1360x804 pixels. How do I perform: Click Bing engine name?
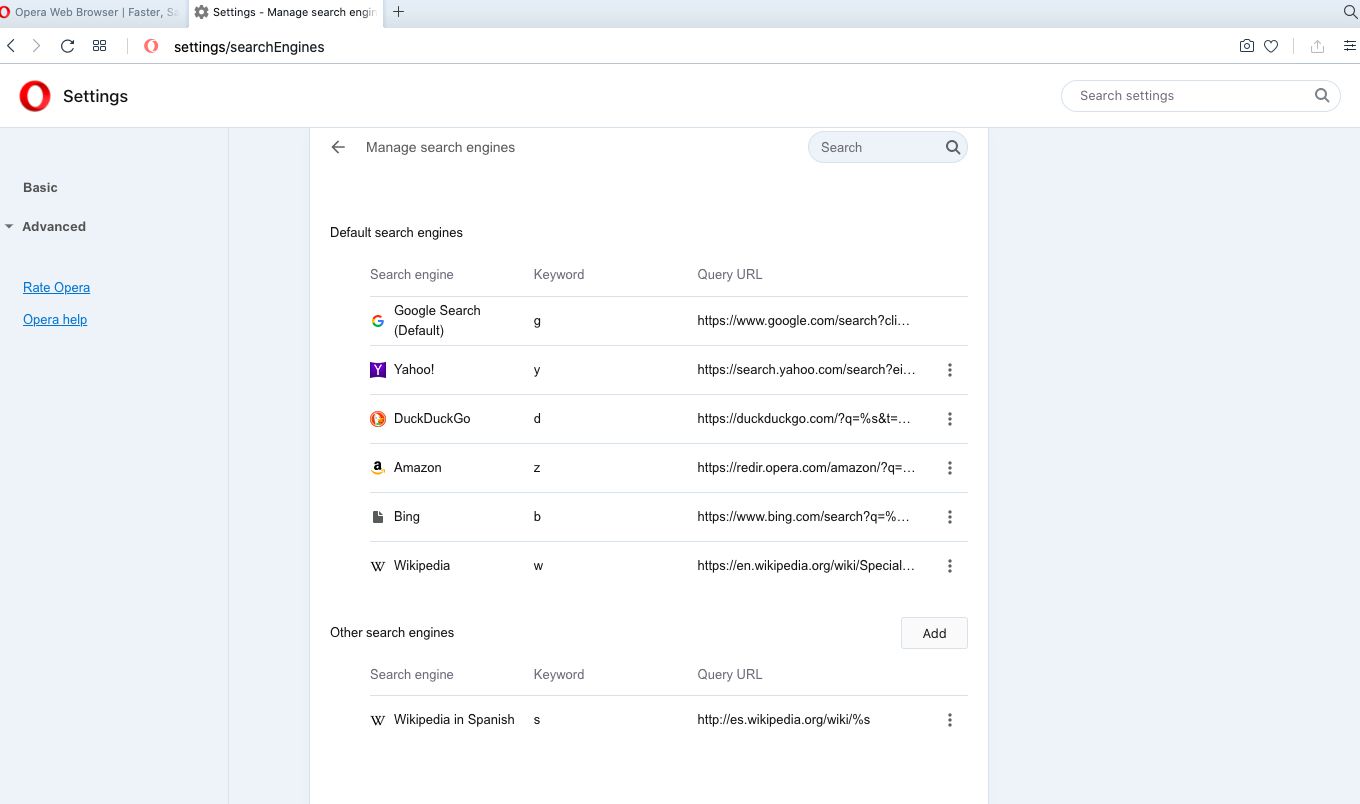click(x=407, y=516)
